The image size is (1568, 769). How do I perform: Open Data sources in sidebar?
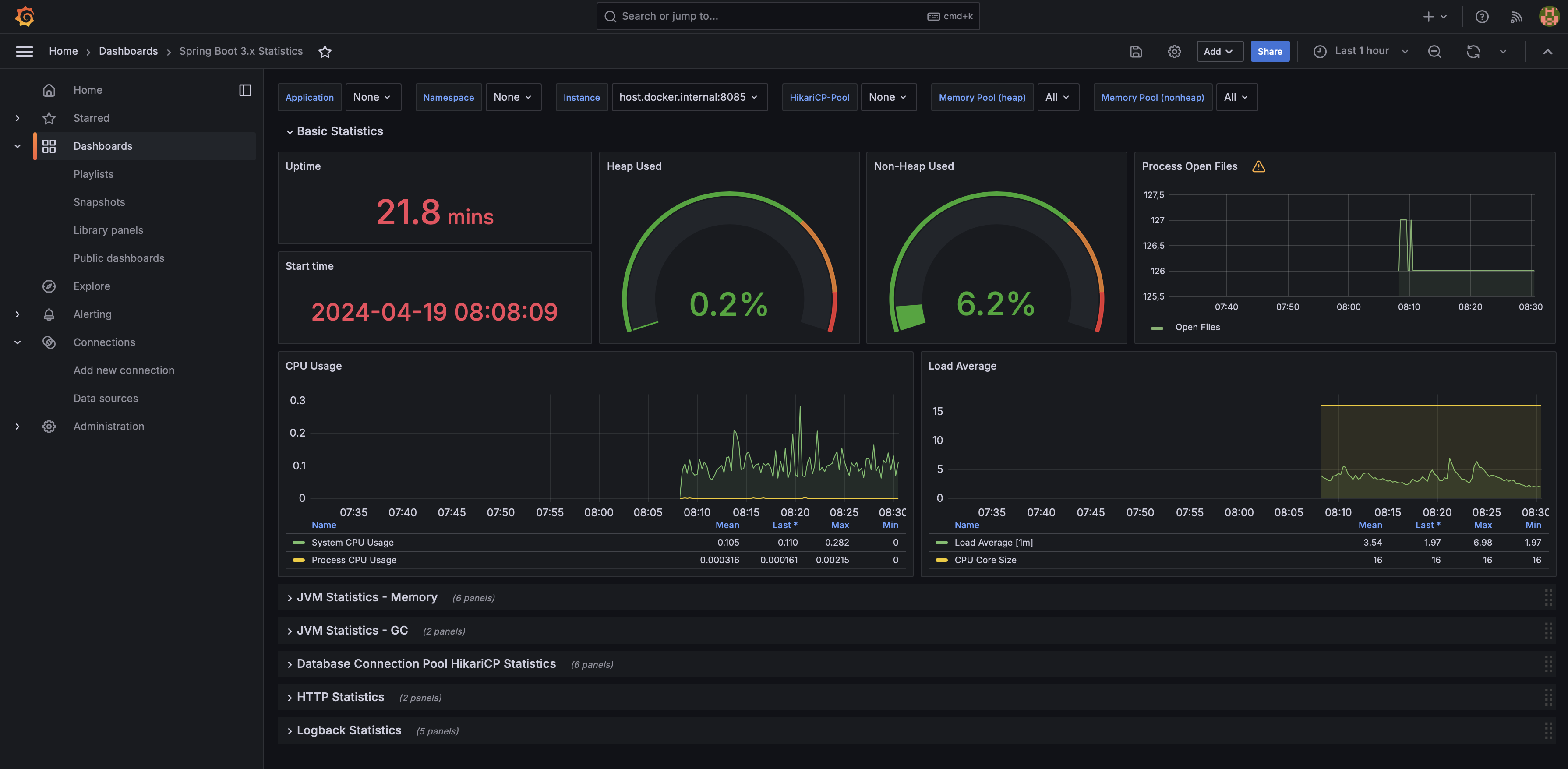[106, 399]
